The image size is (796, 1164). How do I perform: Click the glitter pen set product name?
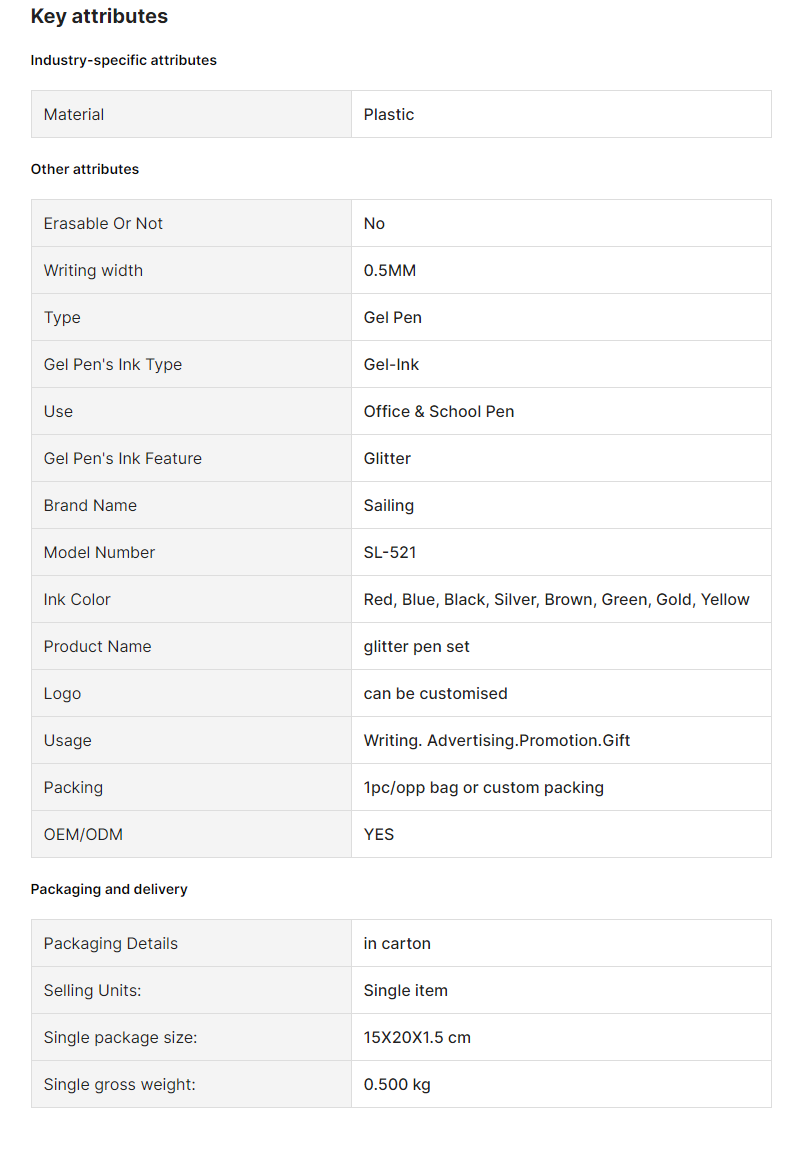coord(416,647)
